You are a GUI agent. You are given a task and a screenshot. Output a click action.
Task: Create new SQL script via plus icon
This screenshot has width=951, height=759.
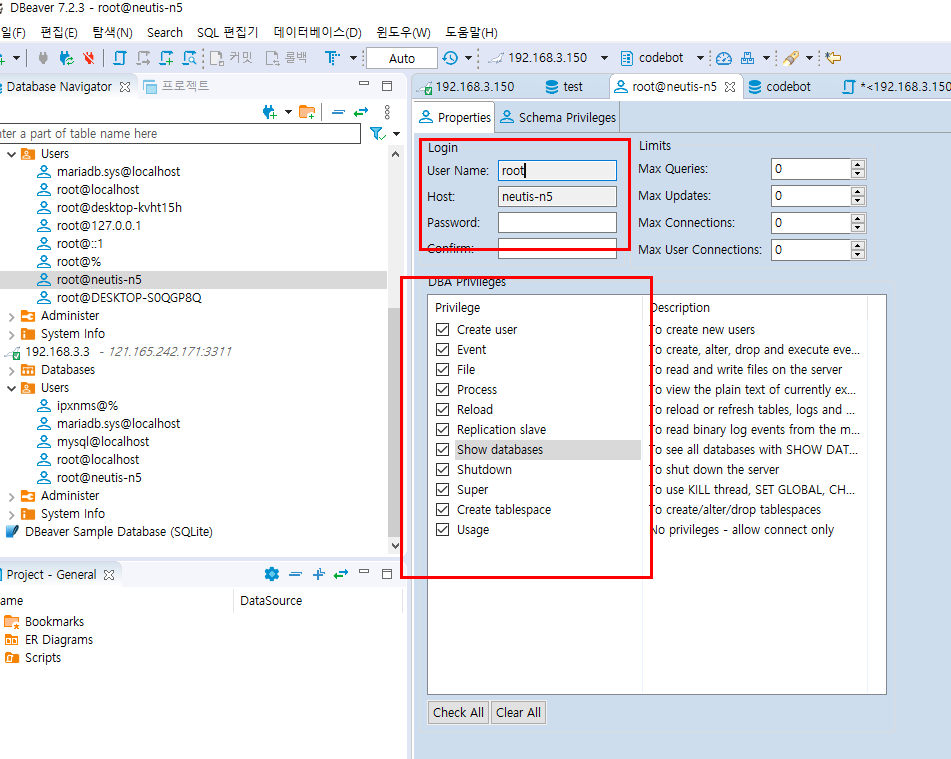166,58
